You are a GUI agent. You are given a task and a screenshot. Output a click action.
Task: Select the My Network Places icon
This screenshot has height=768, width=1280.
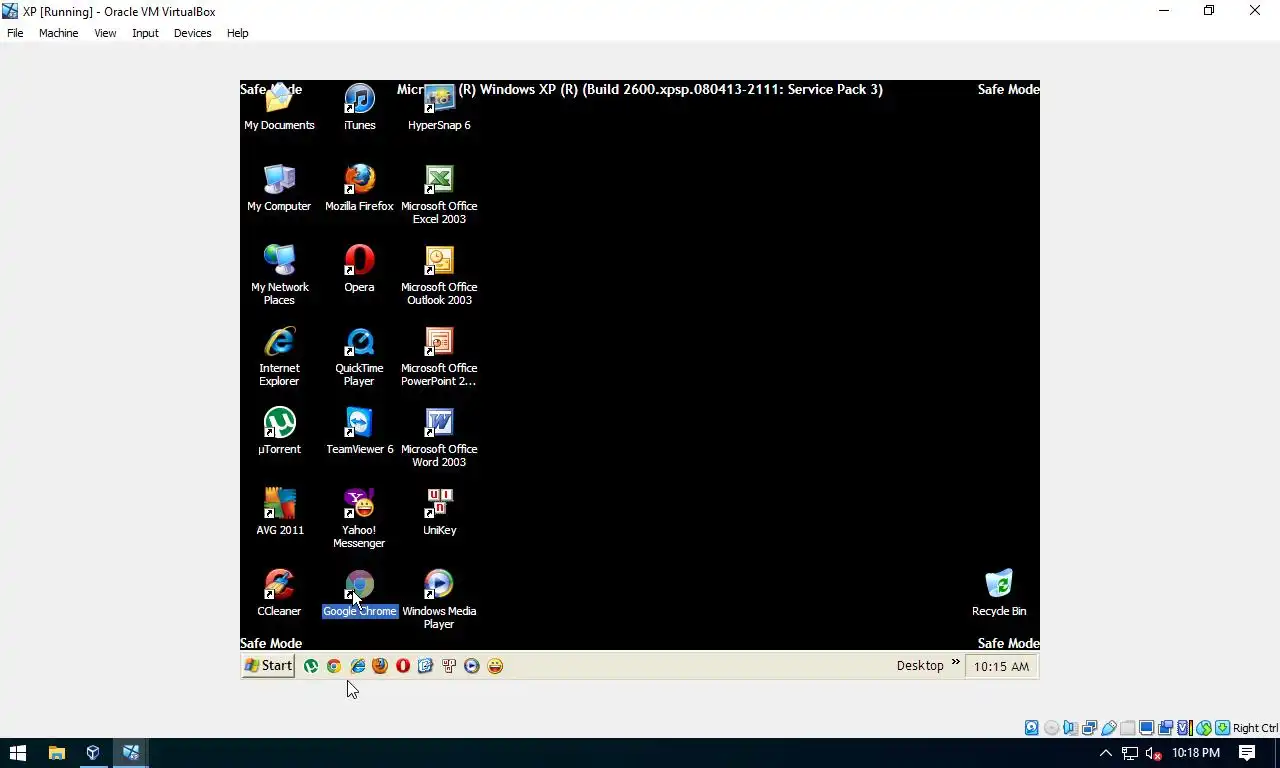tap(279, 275)
